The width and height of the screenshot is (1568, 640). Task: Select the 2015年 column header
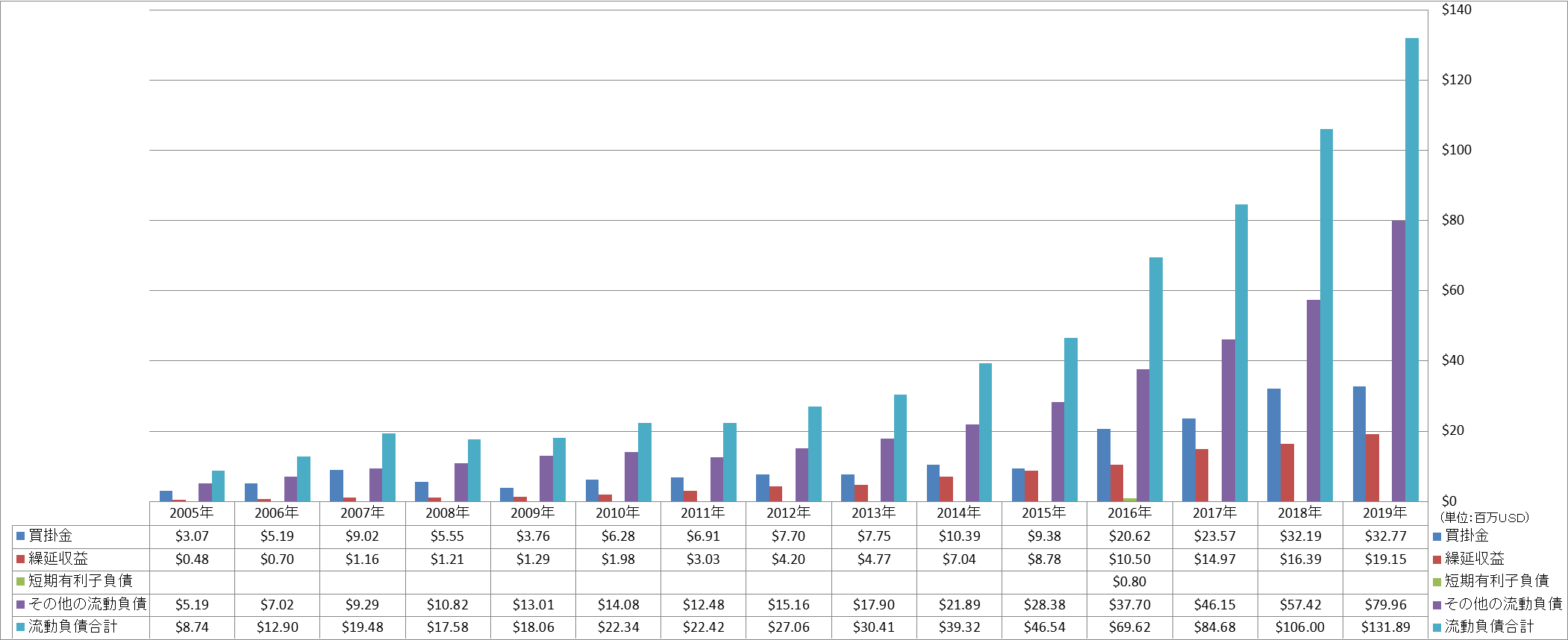click(1044, 513)
